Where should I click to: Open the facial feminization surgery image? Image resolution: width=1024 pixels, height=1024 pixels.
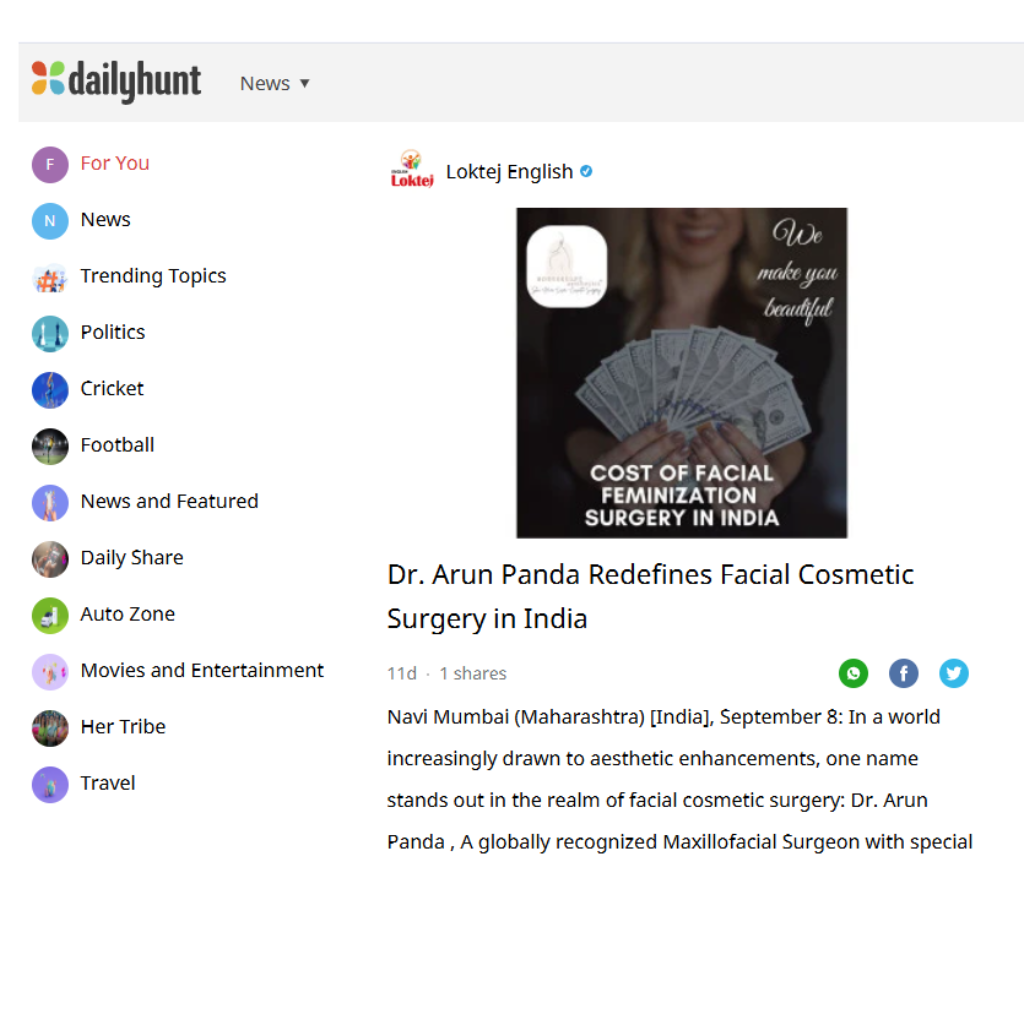(x=682, y=373)
